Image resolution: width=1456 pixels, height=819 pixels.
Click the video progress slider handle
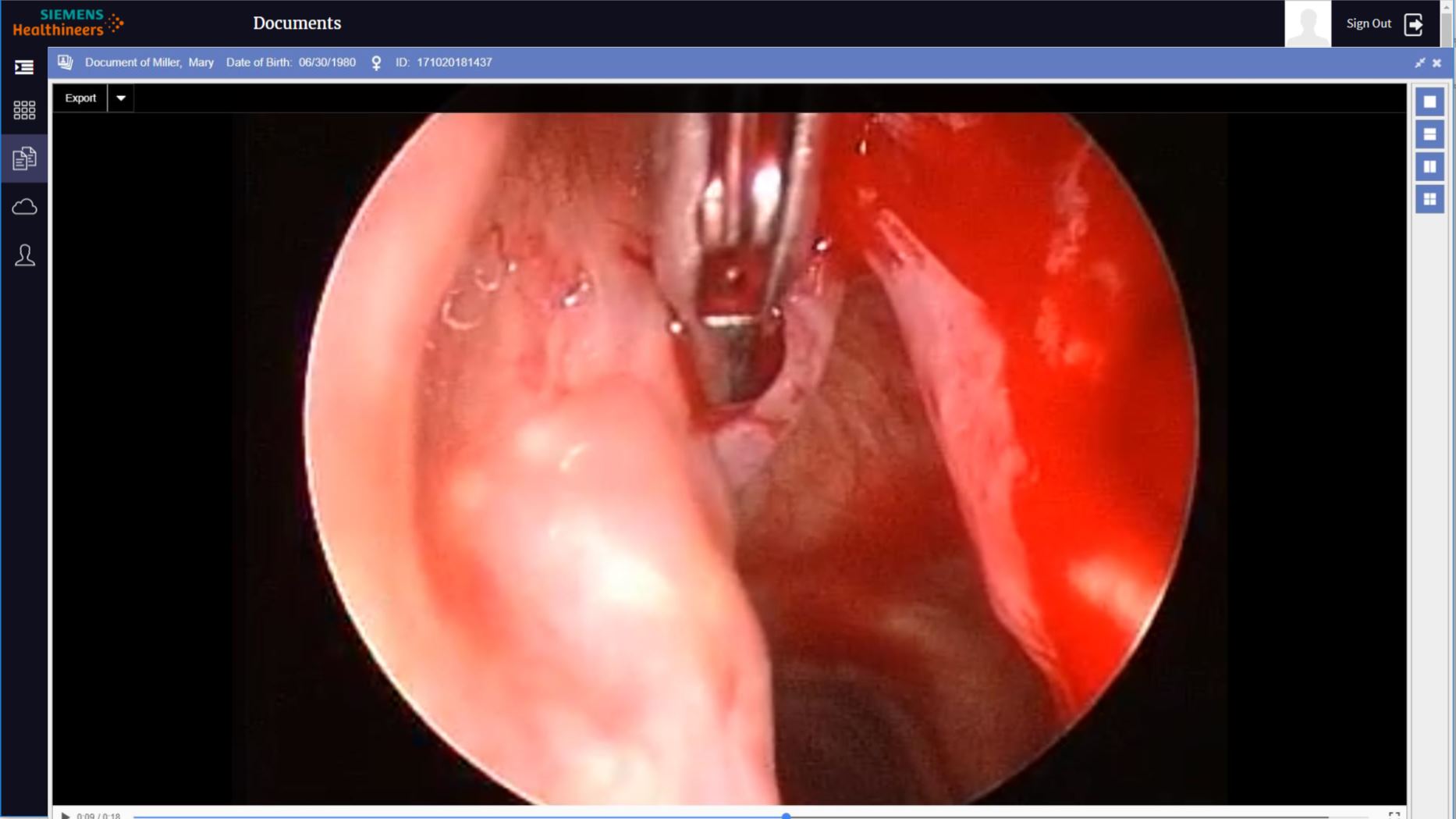pos(786,816)
